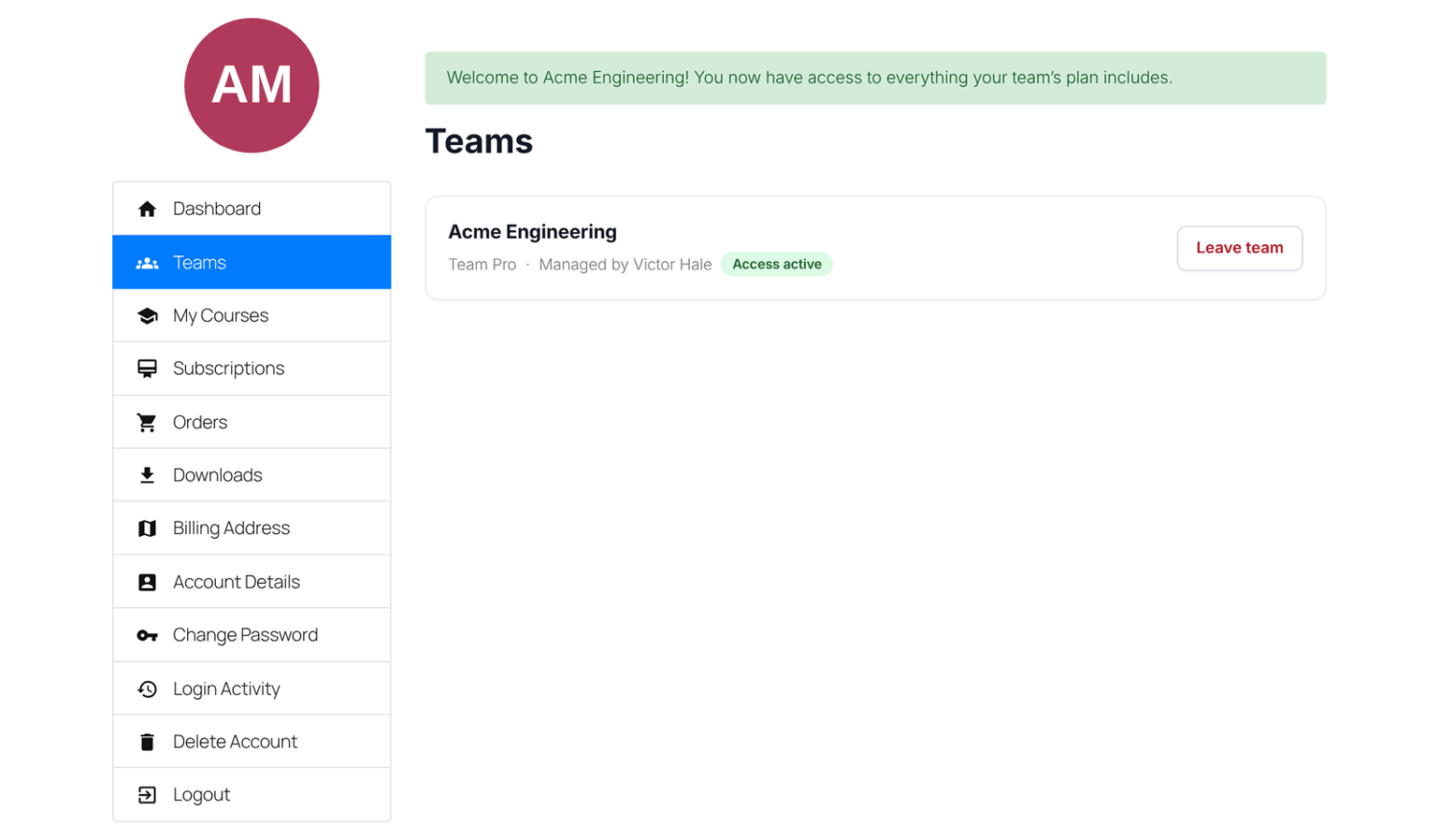Open the Dashboard menu item
Screen dimensions: 1439x840
pyautogui.click(x=251, y=209)
